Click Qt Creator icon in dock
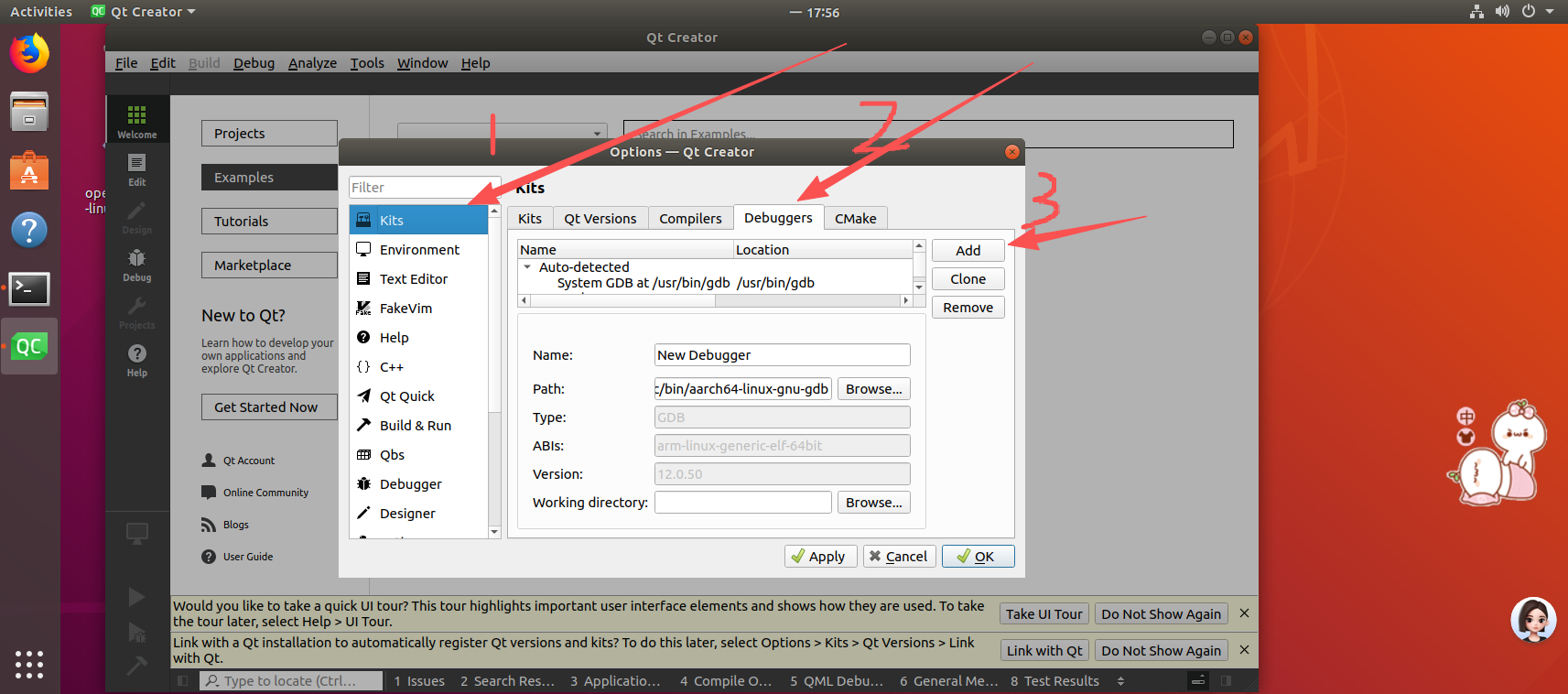Screen dimensions: 1568x694 (x=29, y=346)
